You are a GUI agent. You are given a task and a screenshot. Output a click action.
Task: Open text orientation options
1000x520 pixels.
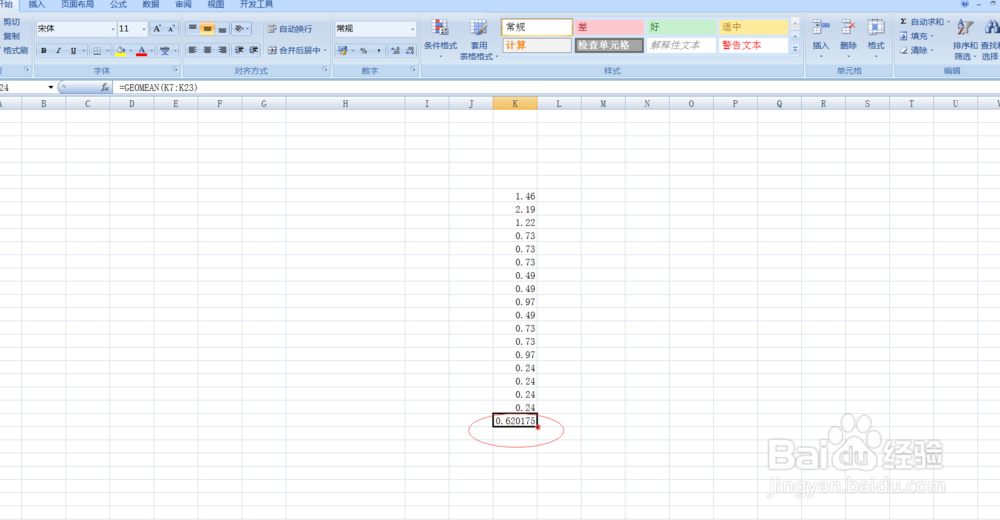[240, 29]
